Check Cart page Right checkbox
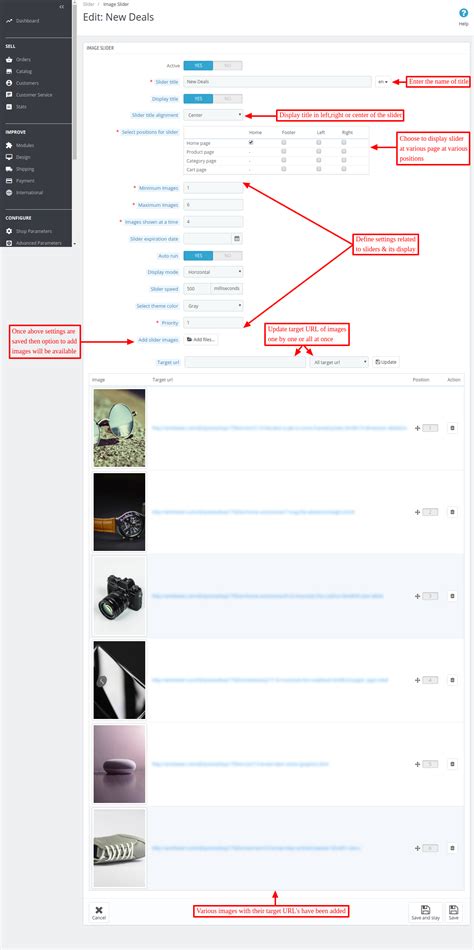This screenshot has height=950, width=474. (x=344, y=169)
